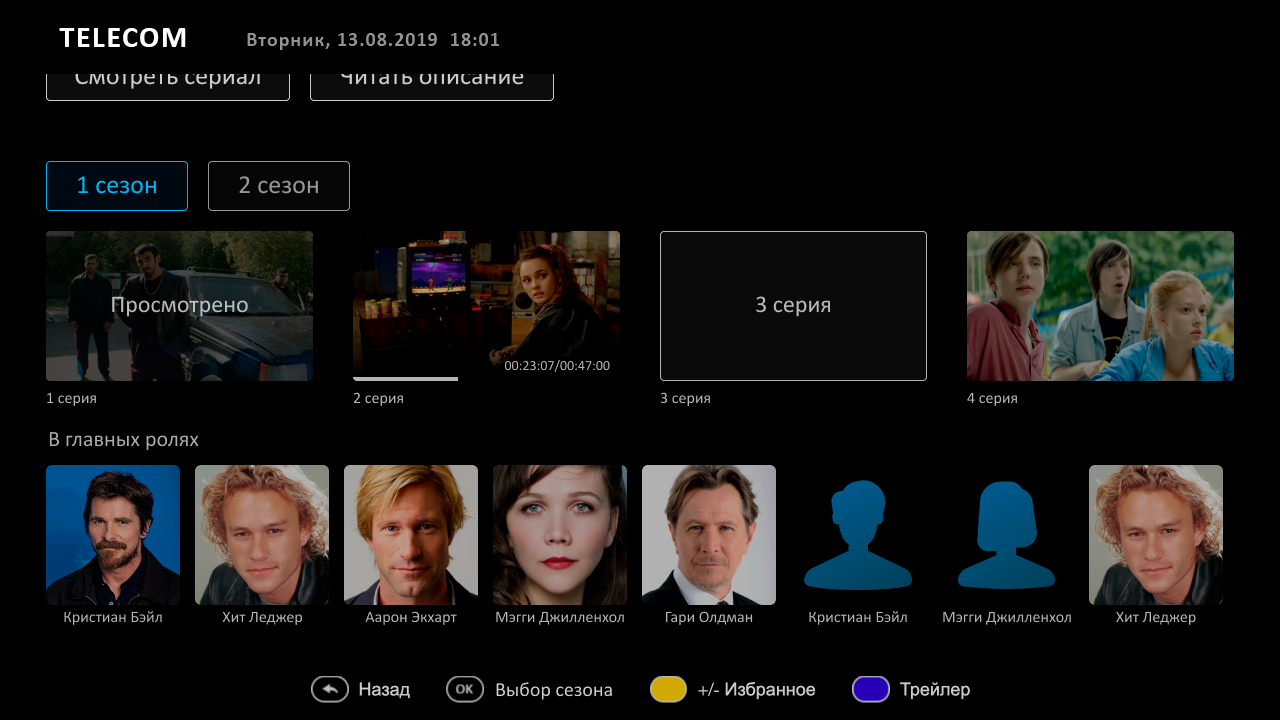The height and width of the screenshot is (720, 1280).
Task: Resume the 2 серия episode thumbnail
Action: (486, 306)
